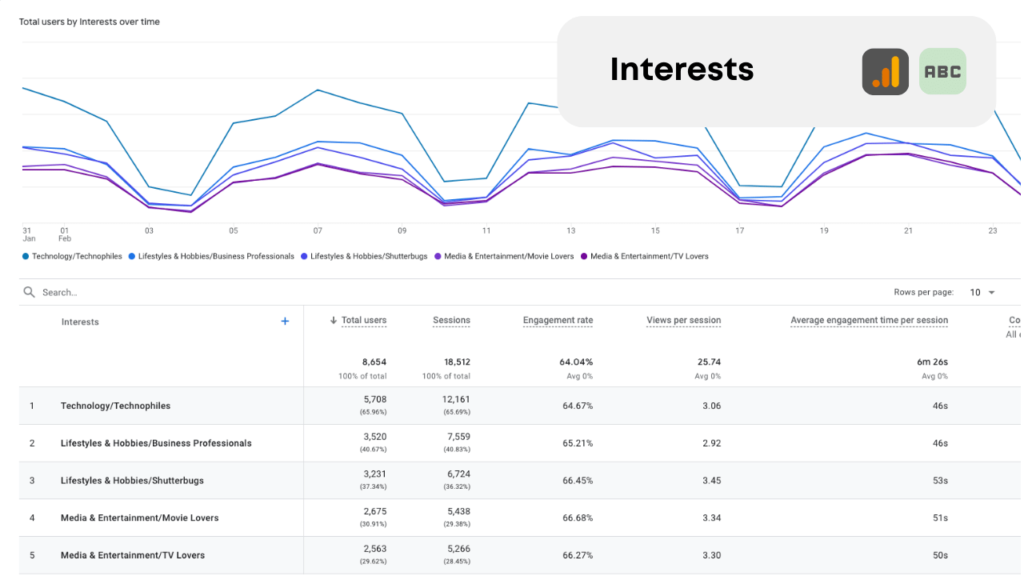This screenshot has width=1024, height=576.
Task: Click the Movie Lovers legend color dot
Action: [x=437, y=256]
